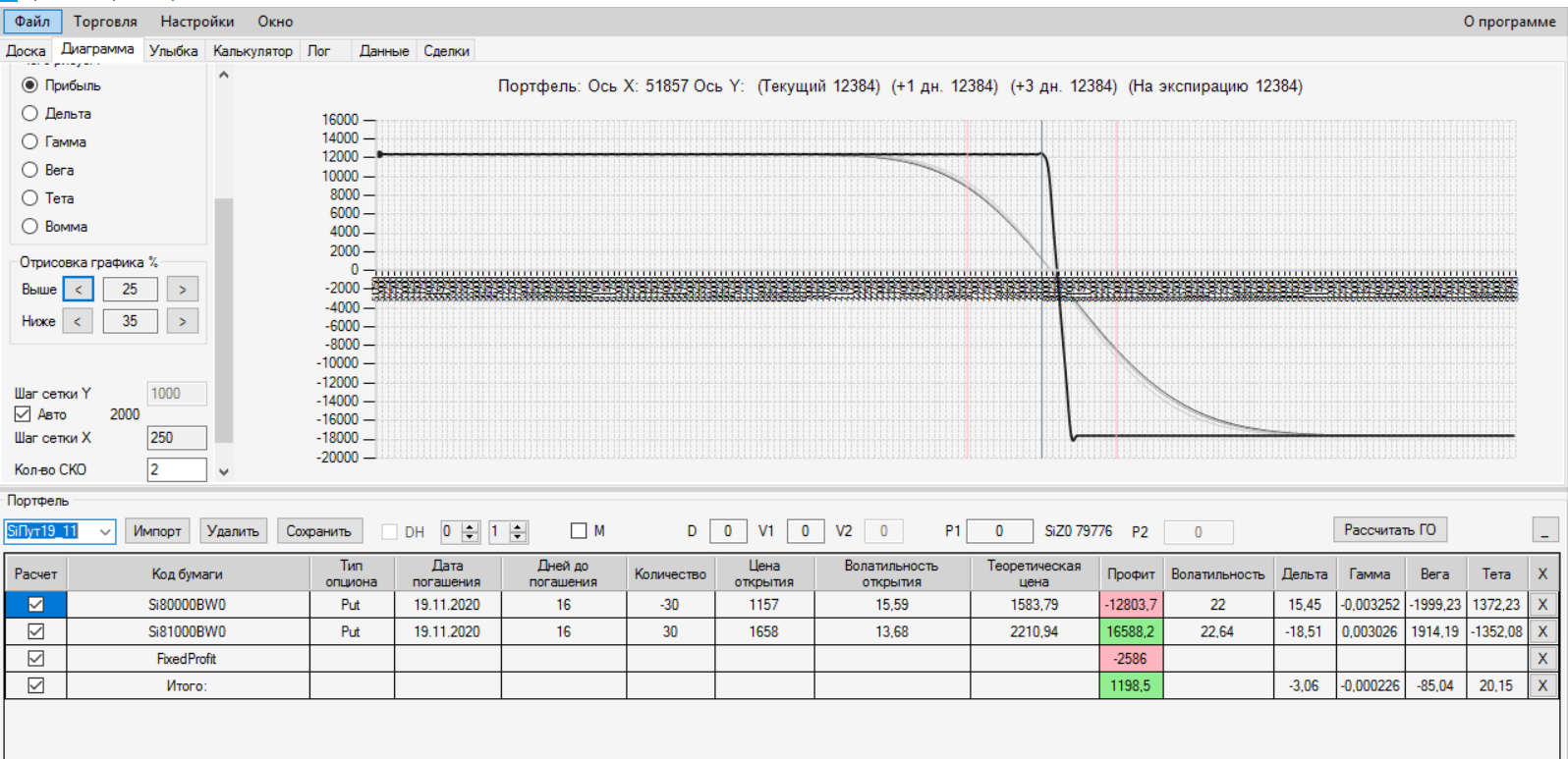This screenshot has height=759, width=1568.
Task: Click the profit value 16588,2
Action: click(1131, 631)
